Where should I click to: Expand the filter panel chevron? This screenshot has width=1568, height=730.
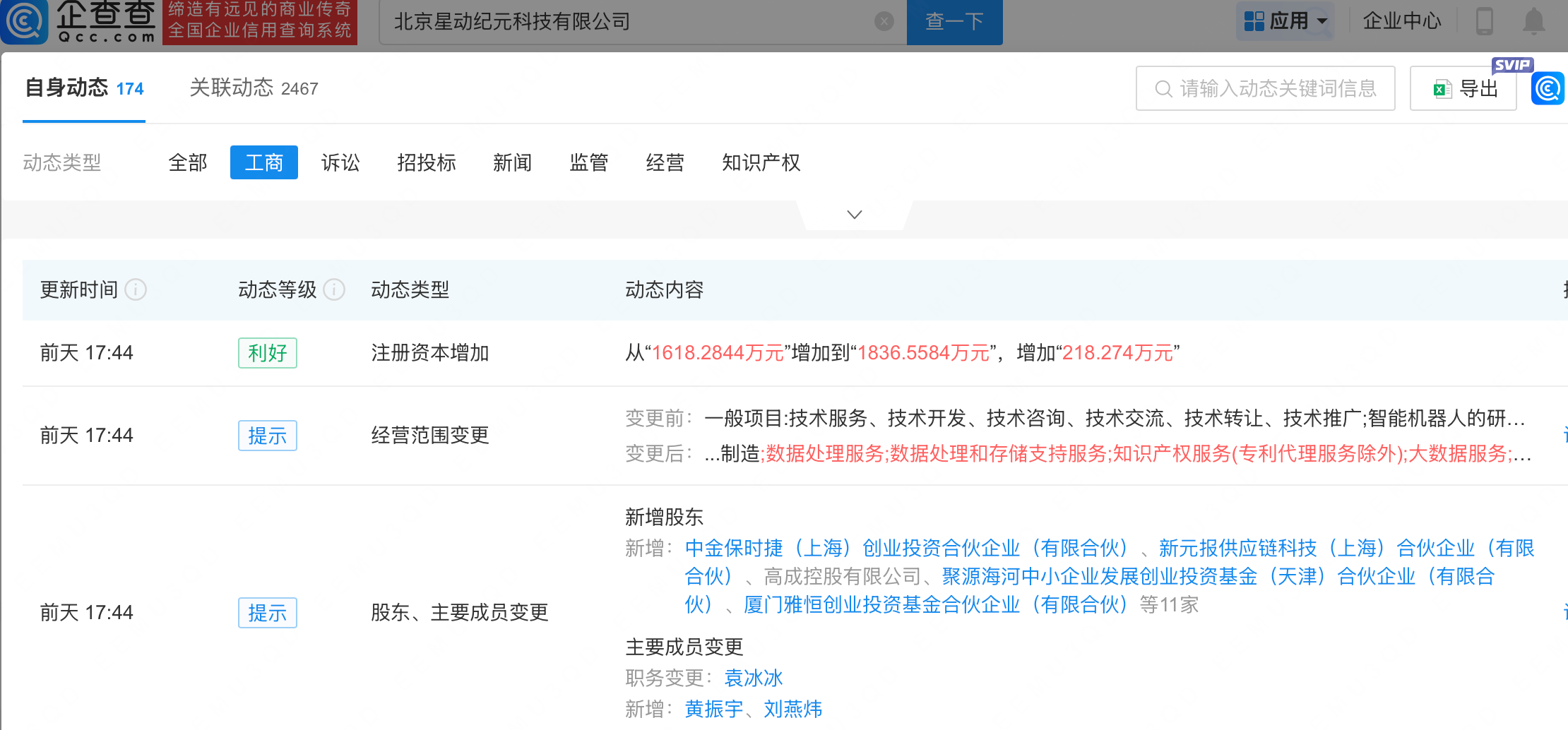[x=855, y=215]
